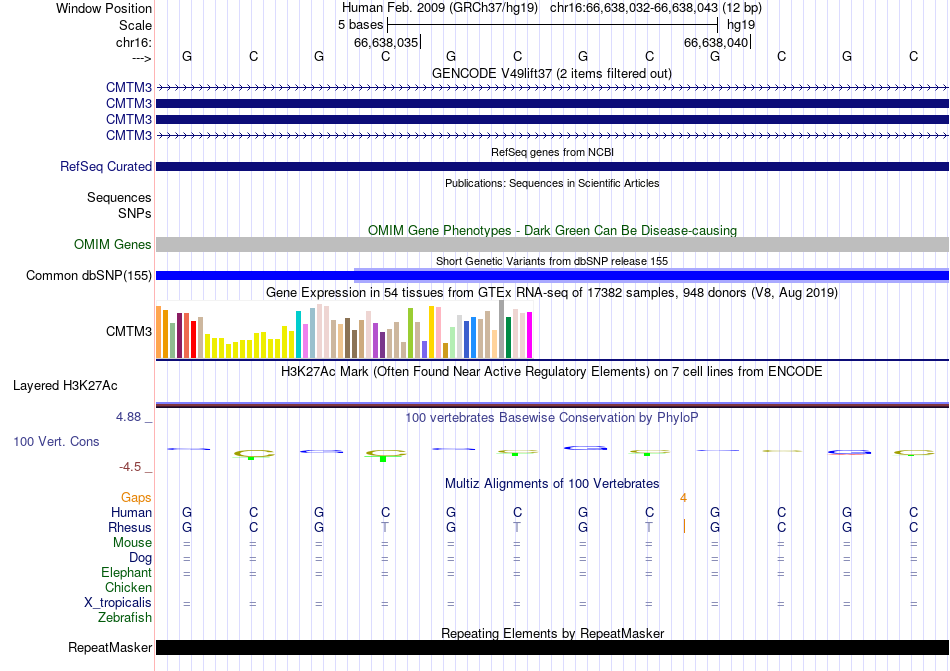Click the magenta last bar of GTEx chart
This screenshot has height=671, width=950.
530,335
